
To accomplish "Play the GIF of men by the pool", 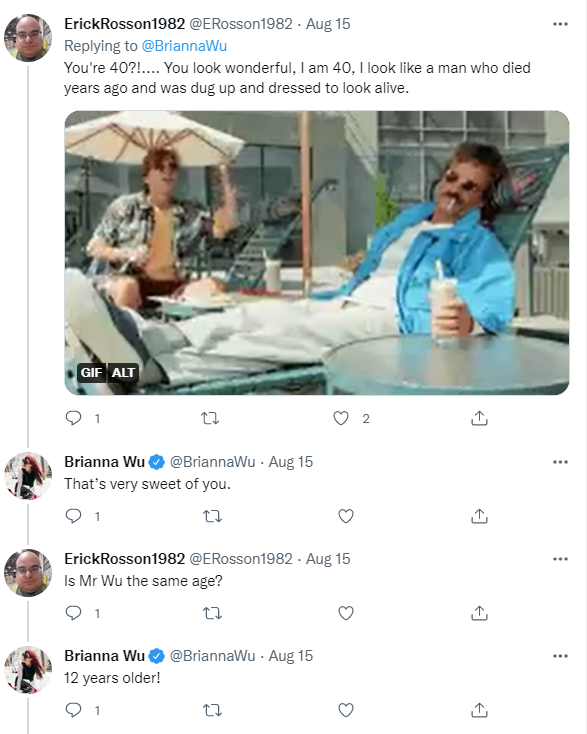I will (x=317, y=253).
